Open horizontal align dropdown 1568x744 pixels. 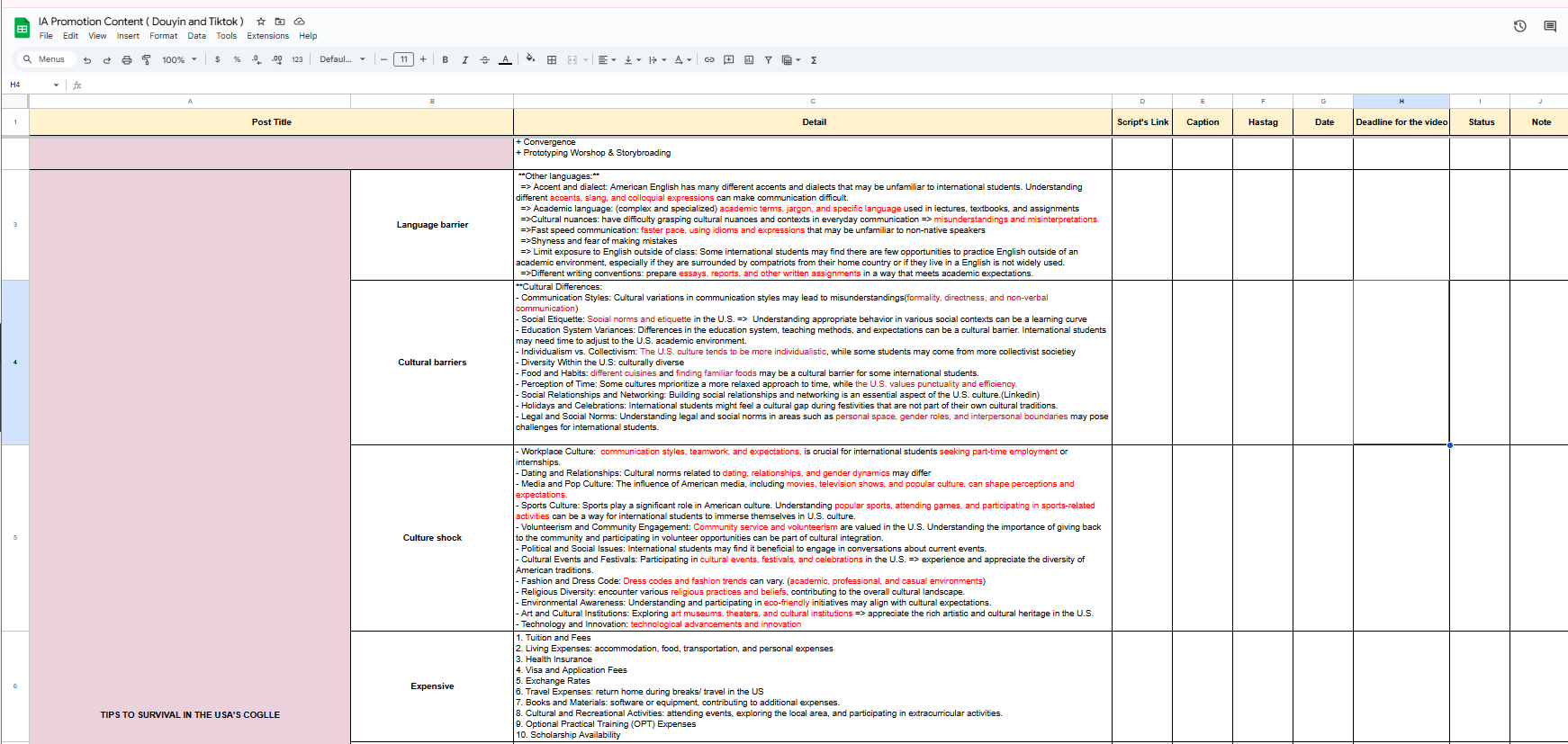tap(608, 60)
